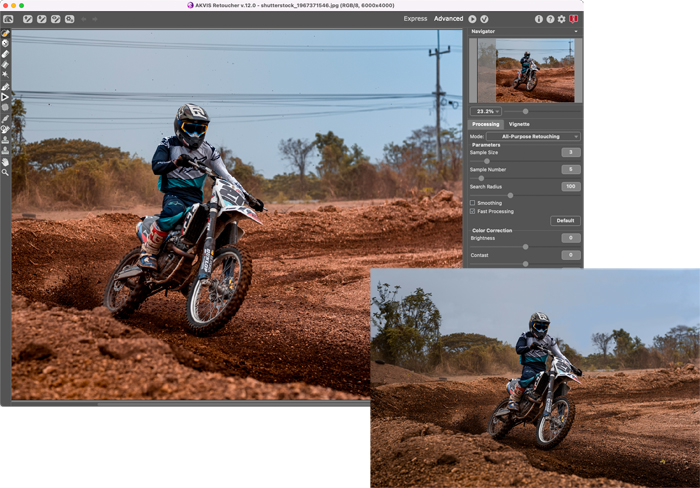Viewport: 700px width, 488px height.
Task: Collapse the Navigator panel
Action: point(576,32)
